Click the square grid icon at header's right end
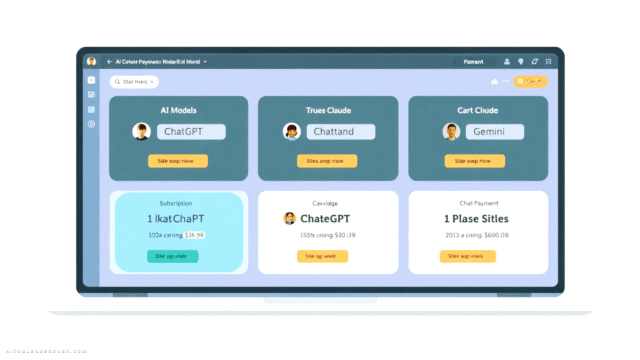 pyautogui.click(x=549, y=62)
